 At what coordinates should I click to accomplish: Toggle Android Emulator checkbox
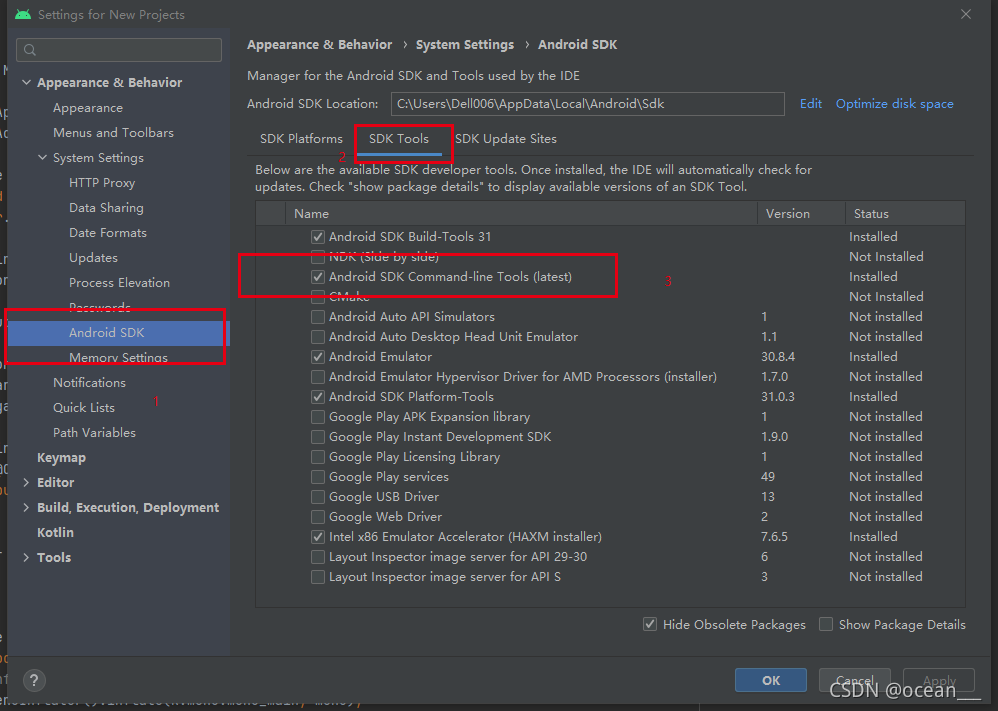[318, 357]
